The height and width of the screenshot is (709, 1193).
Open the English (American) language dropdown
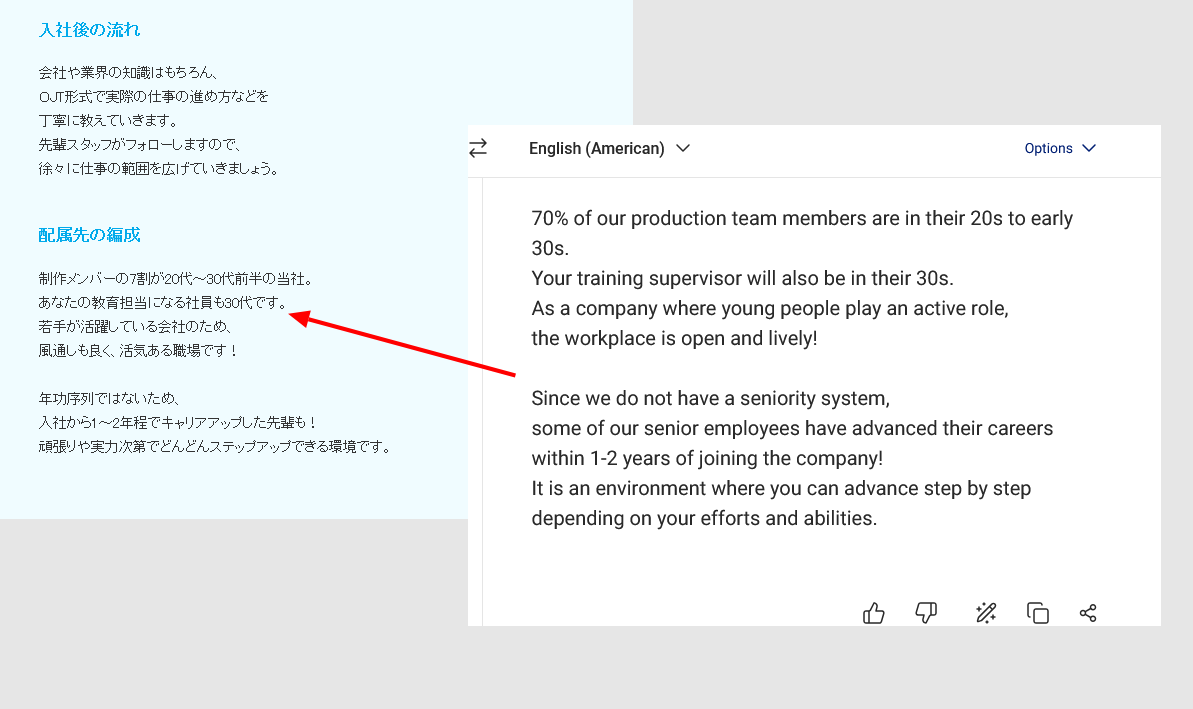[609, 148]
